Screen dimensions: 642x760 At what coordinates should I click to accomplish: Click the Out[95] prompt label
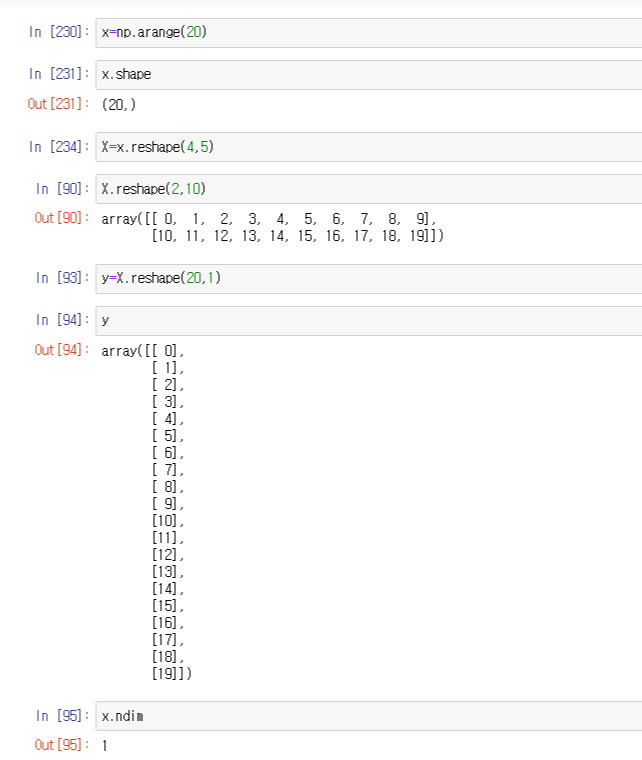62,744
